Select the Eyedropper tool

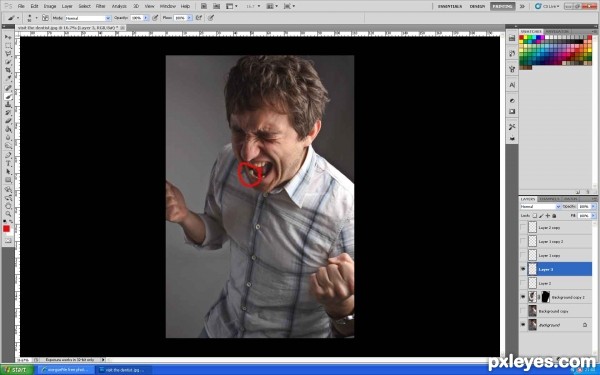[x=8, y=78]
